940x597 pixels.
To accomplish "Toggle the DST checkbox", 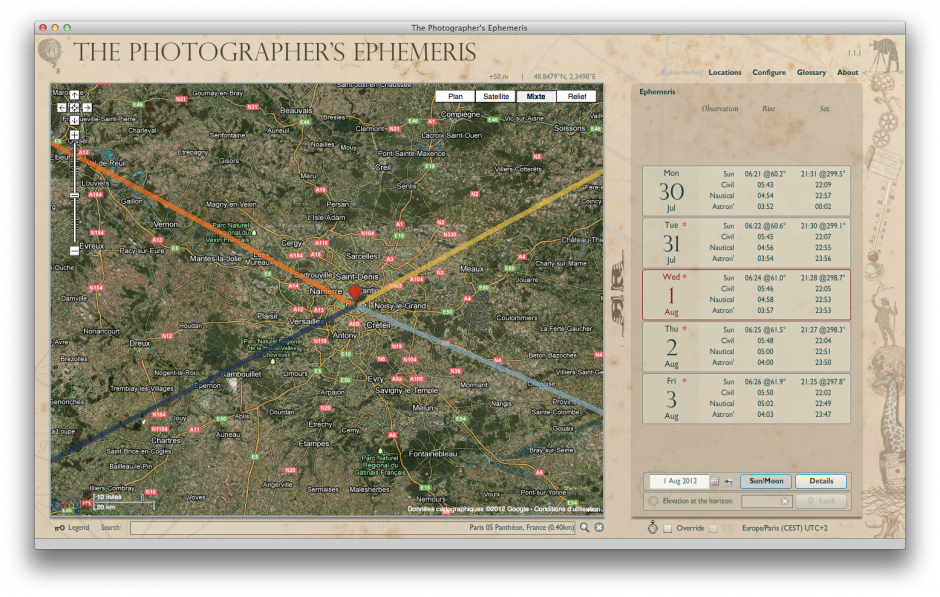I will 713,528.
